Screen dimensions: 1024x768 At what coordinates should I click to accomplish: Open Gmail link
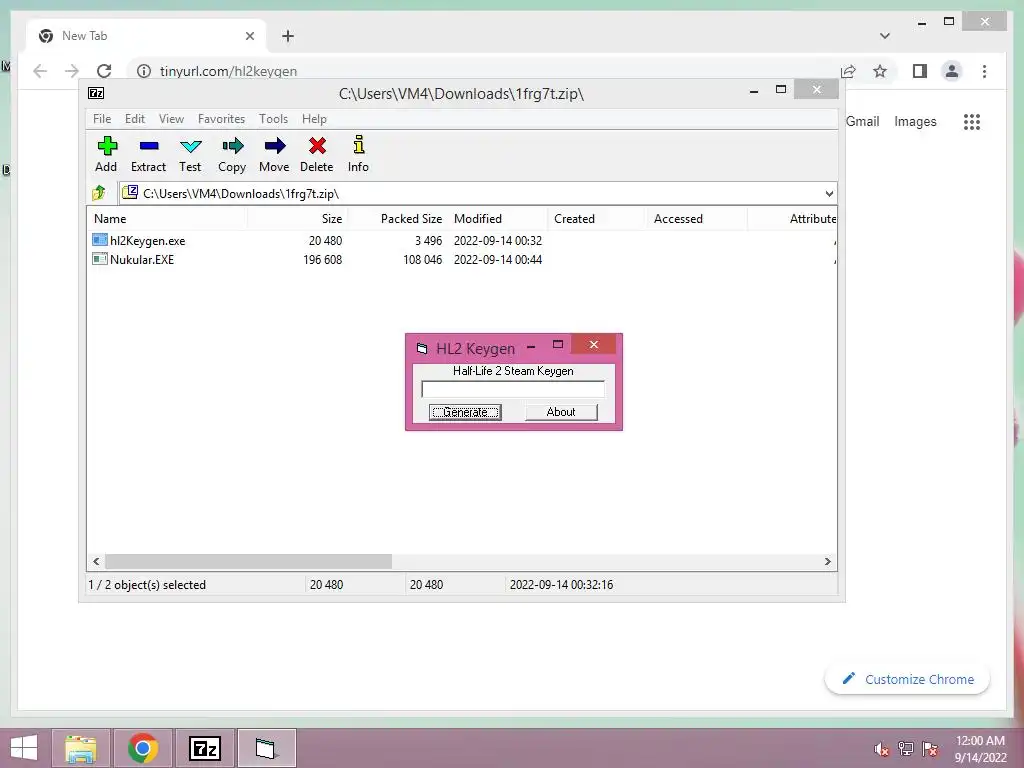pyautogui.click(x=862, y=121)
